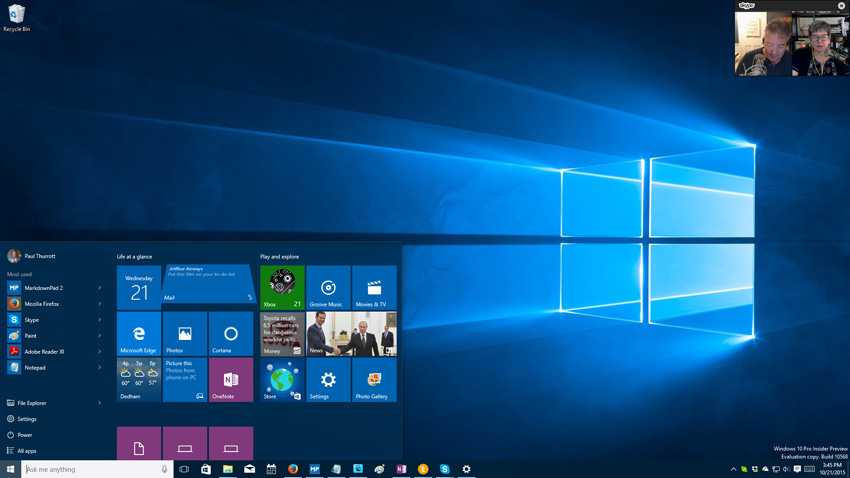Launch Groove Music tile
Image resolution: width=850 pixels, height=478 pixels.
pos(328,287)
